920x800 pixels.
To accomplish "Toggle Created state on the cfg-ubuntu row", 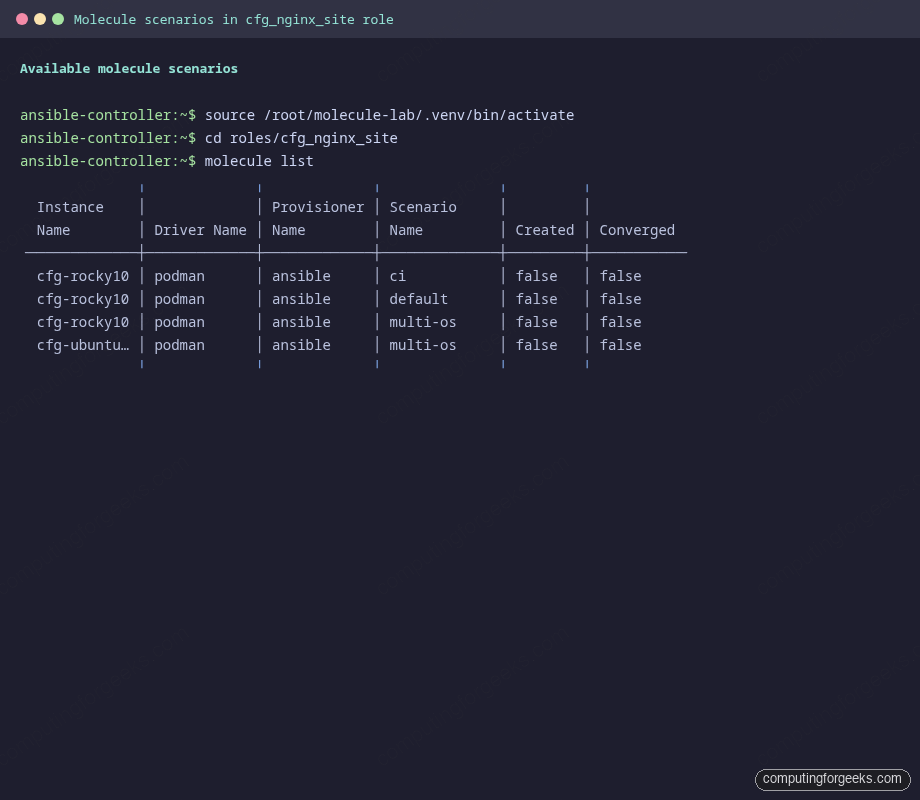I will coord(536,344).
